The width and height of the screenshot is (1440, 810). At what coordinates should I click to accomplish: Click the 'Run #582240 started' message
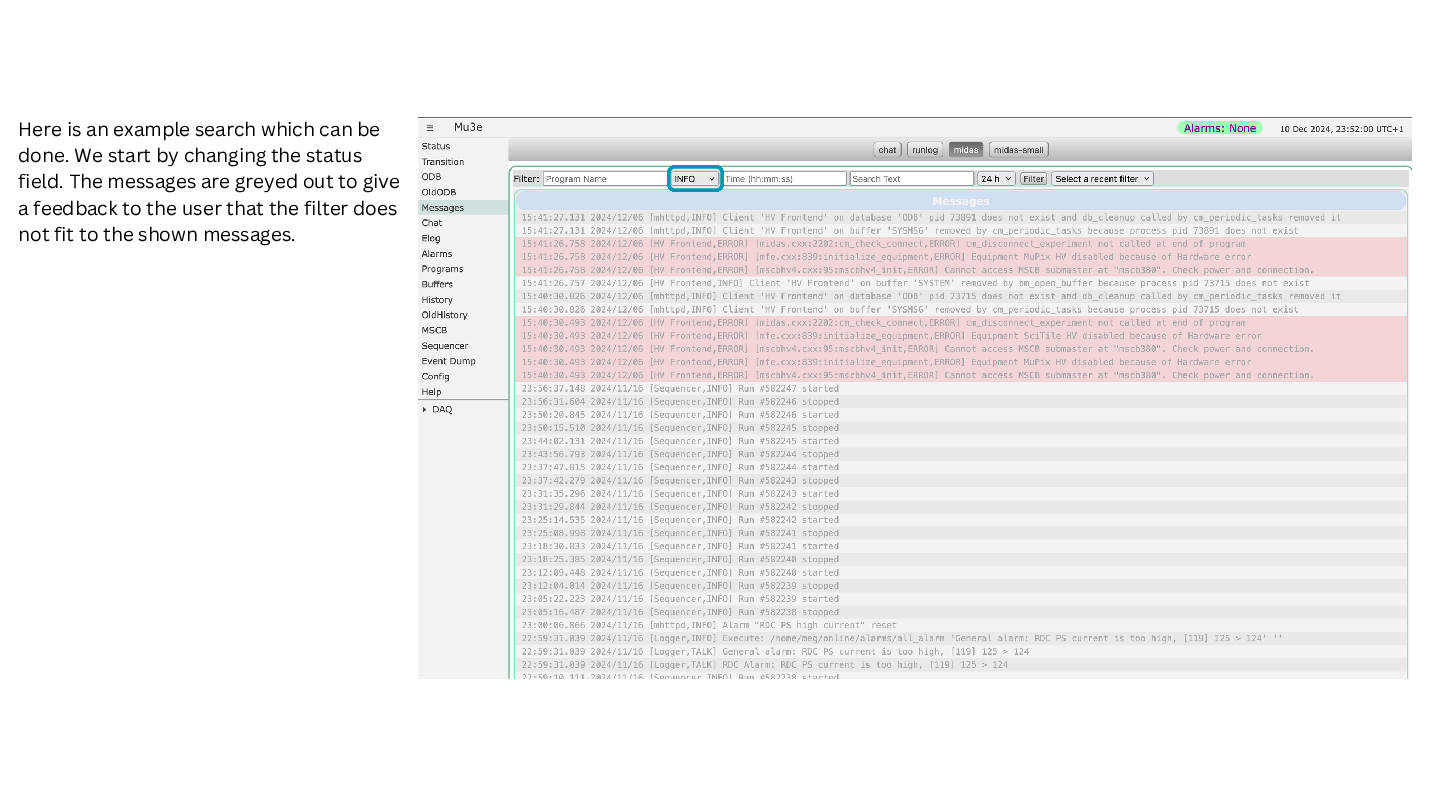(961, 573)
